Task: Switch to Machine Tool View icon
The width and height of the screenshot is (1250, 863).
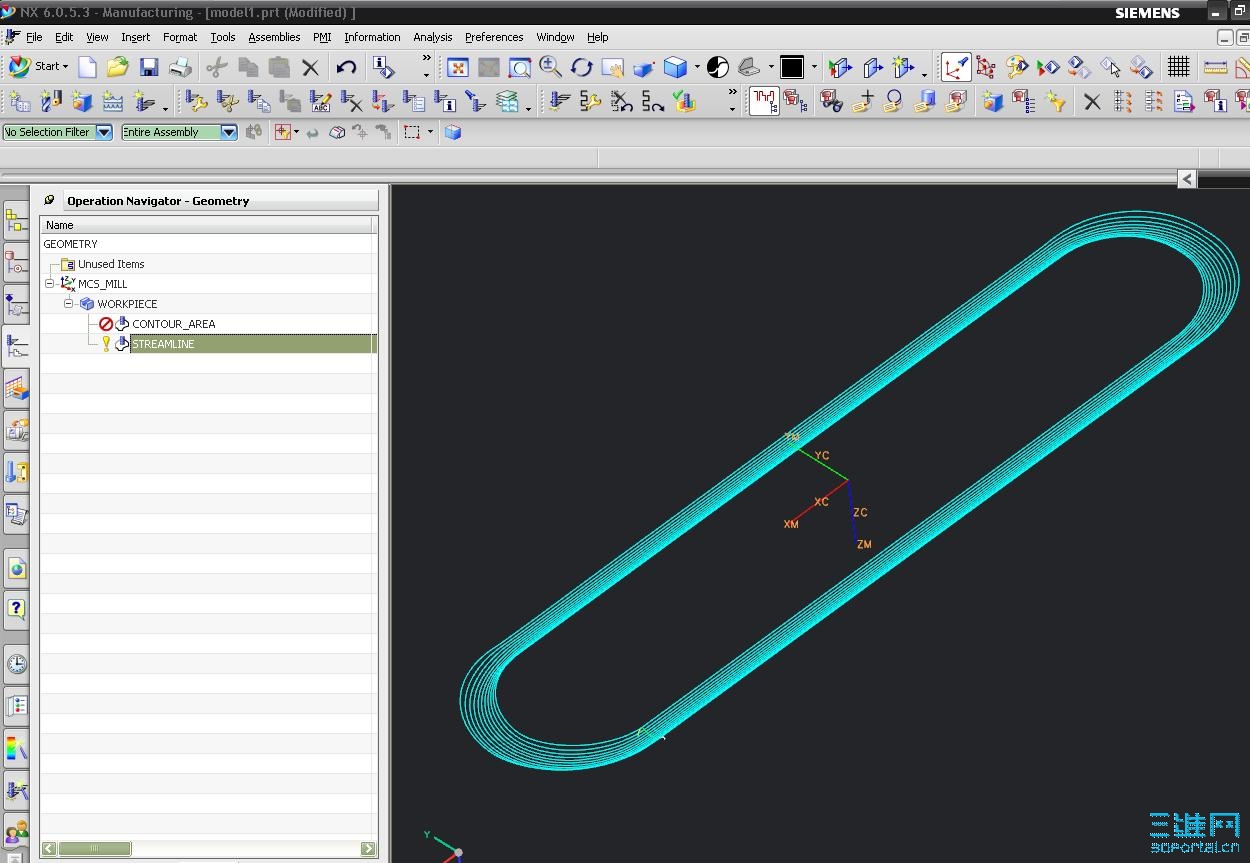Action: [796, 101]
